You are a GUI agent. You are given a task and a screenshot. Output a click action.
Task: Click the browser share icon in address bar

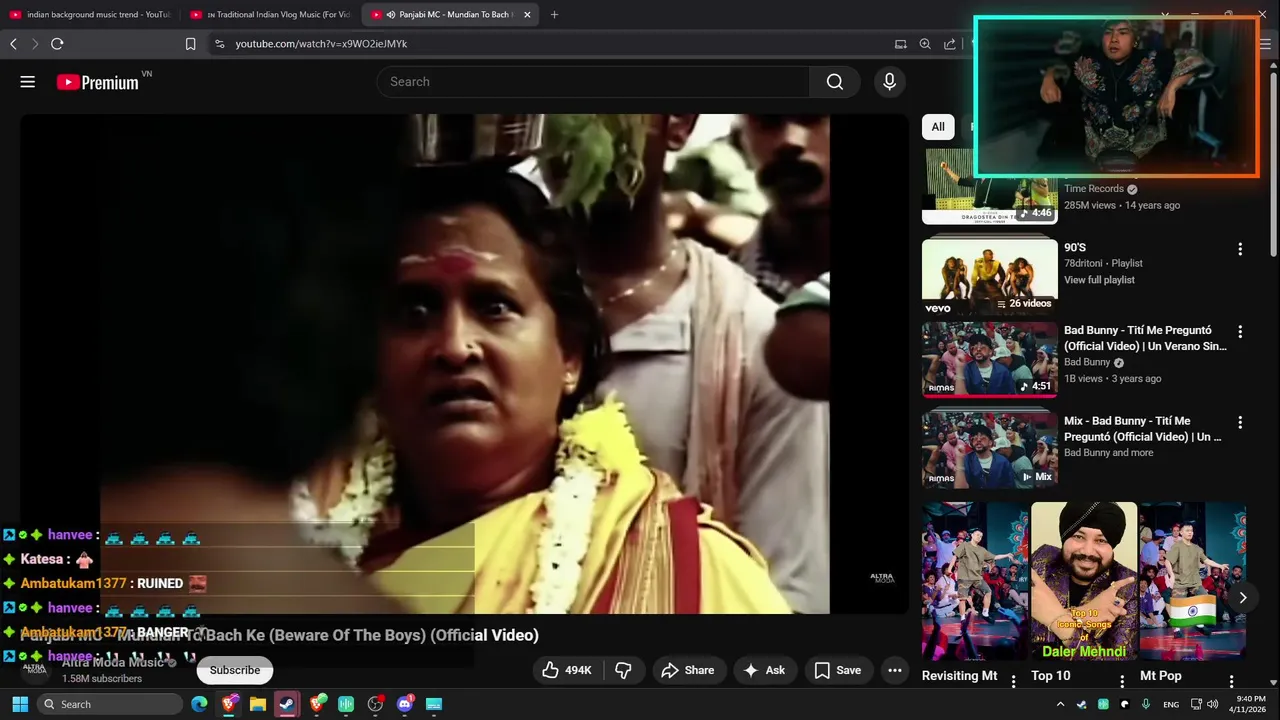(950, 44)
